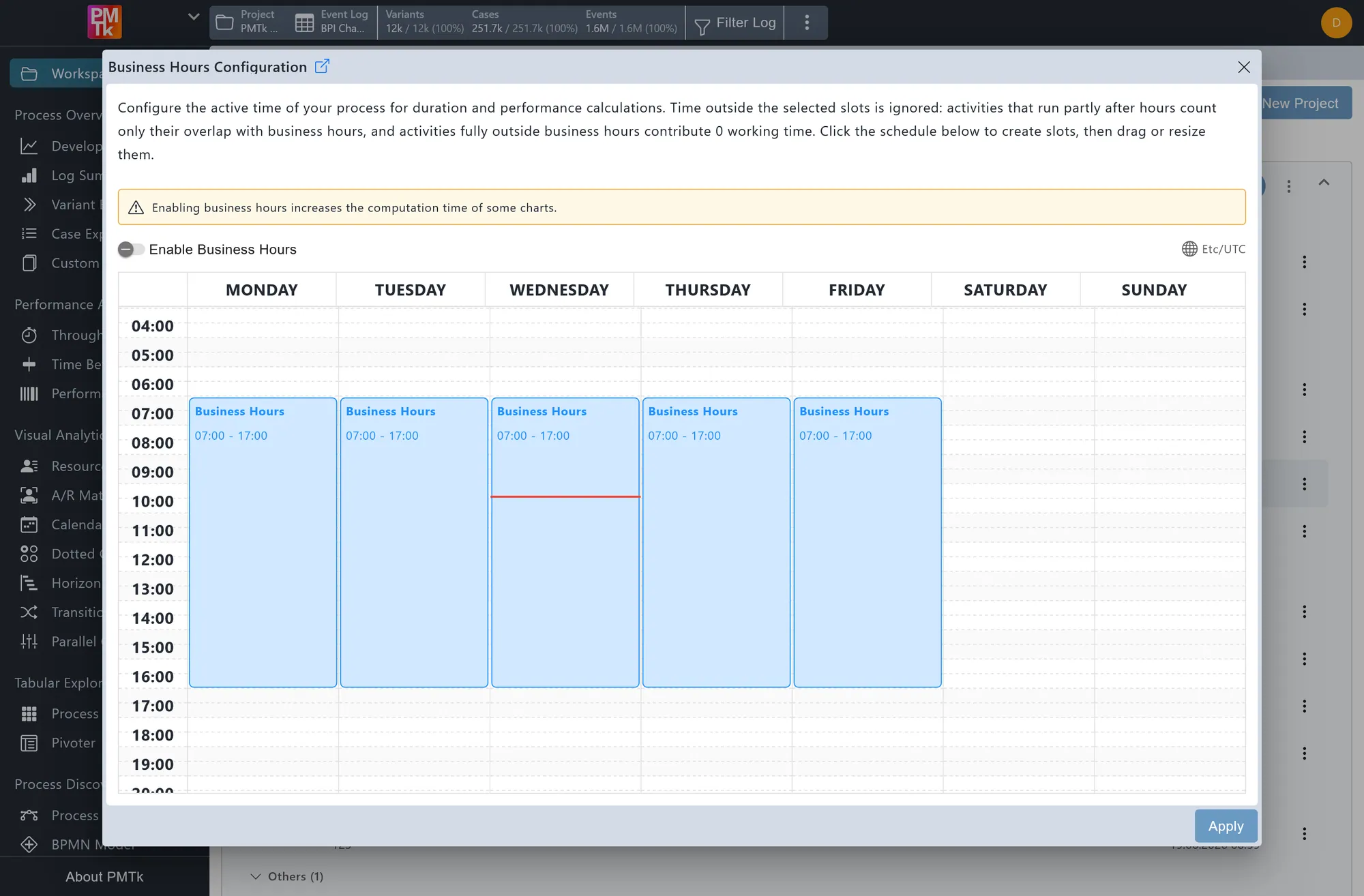Image resolution: width=1364 pixels, height=896 pixels.
Task: Click the Development chart icon in sidebar
Action: click(x=29, y=146)
